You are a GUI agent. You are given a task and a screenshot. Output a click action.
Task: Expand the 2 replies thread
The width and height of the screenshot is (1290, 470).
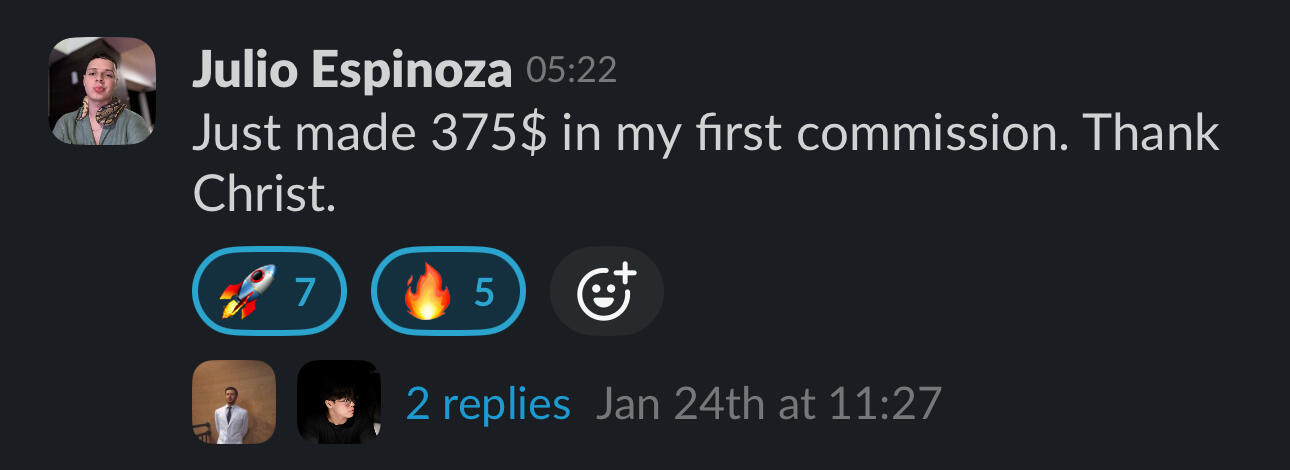click(x=488, y=403)
